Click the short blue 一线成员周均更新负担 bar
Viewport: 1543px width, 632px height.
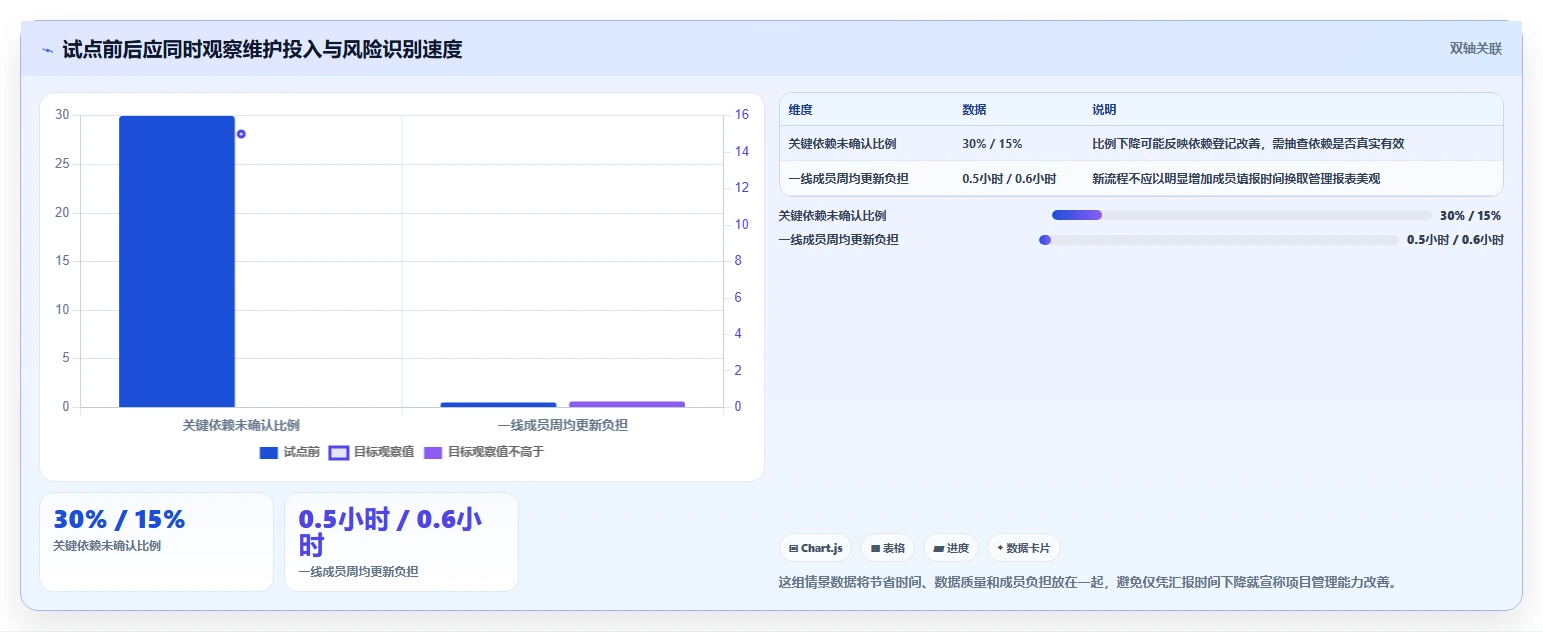pyautogui.click(x=498, y=404)
